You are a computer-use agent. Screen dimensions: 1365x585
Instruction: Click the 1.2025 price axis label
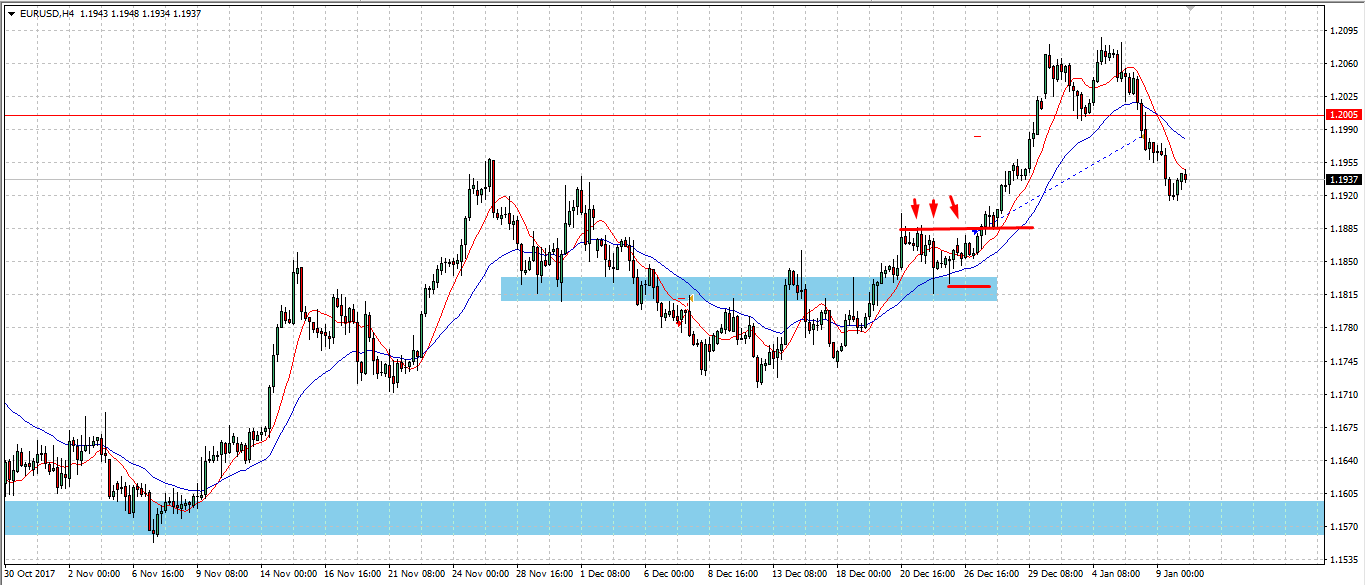pyautogui.click(x=1342, y=97)
